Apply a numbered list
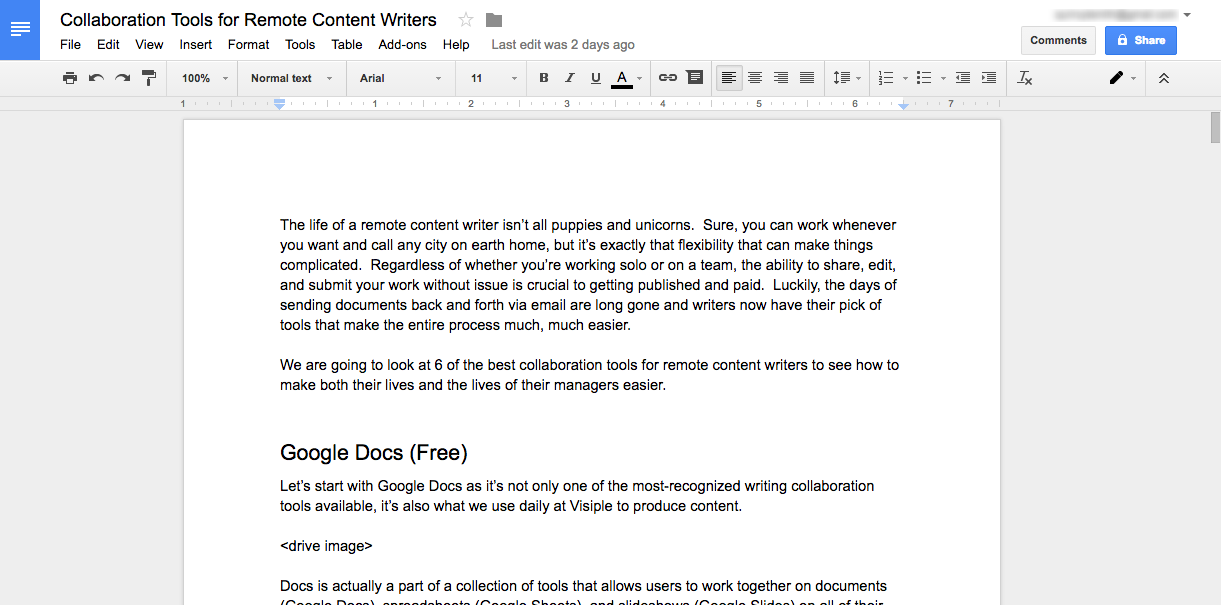Screen dimensions: 1221x605 pyautogui.click(x=885, y=78)
